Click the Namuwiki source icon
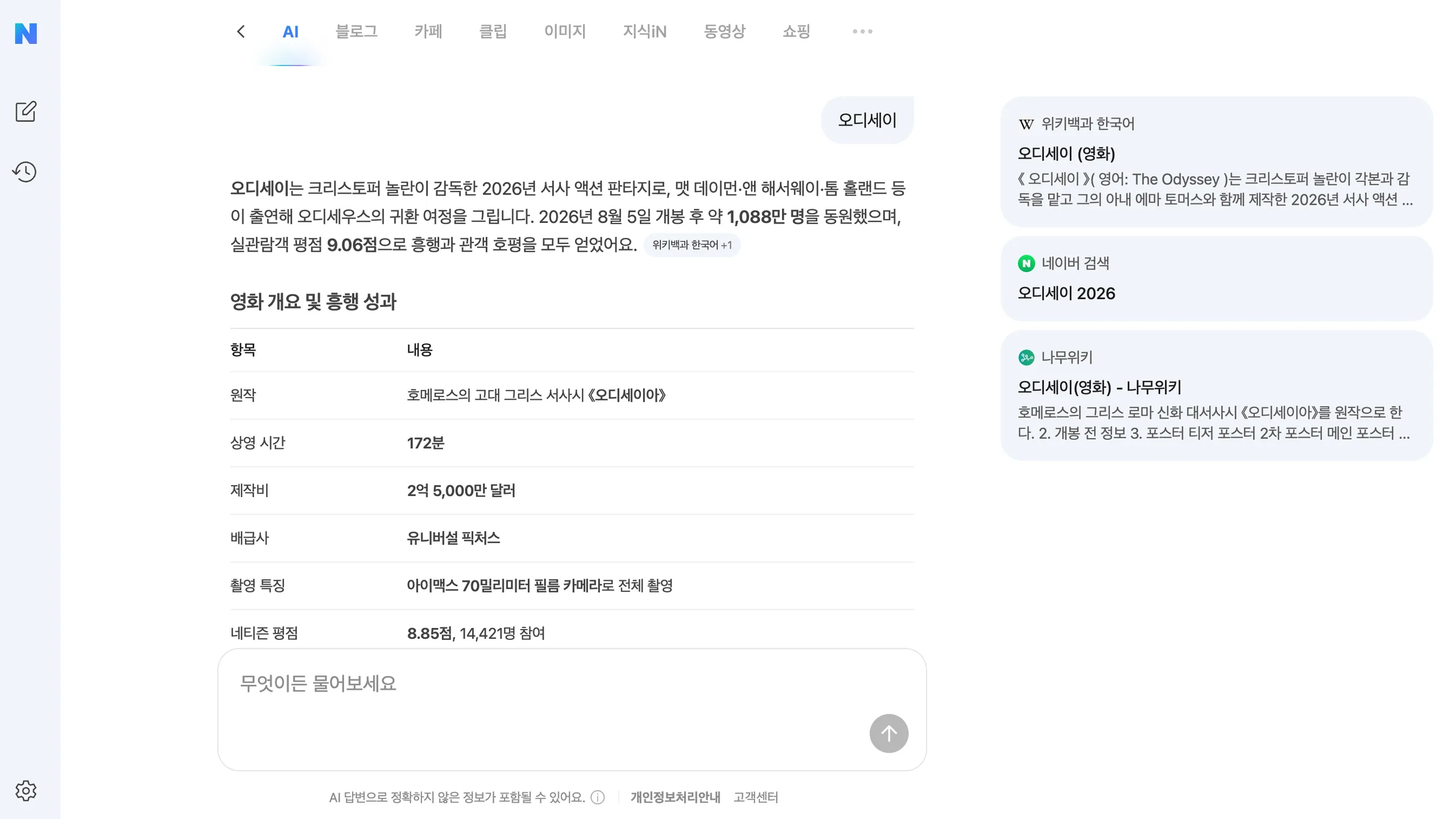 [1026, 357]
